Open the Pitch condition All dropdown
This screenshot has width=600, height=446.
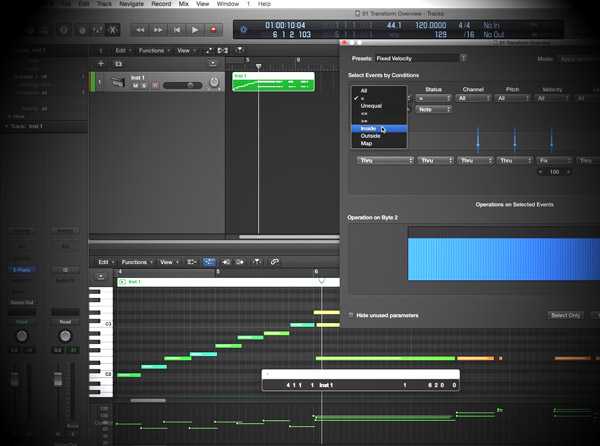click(513, 98)
